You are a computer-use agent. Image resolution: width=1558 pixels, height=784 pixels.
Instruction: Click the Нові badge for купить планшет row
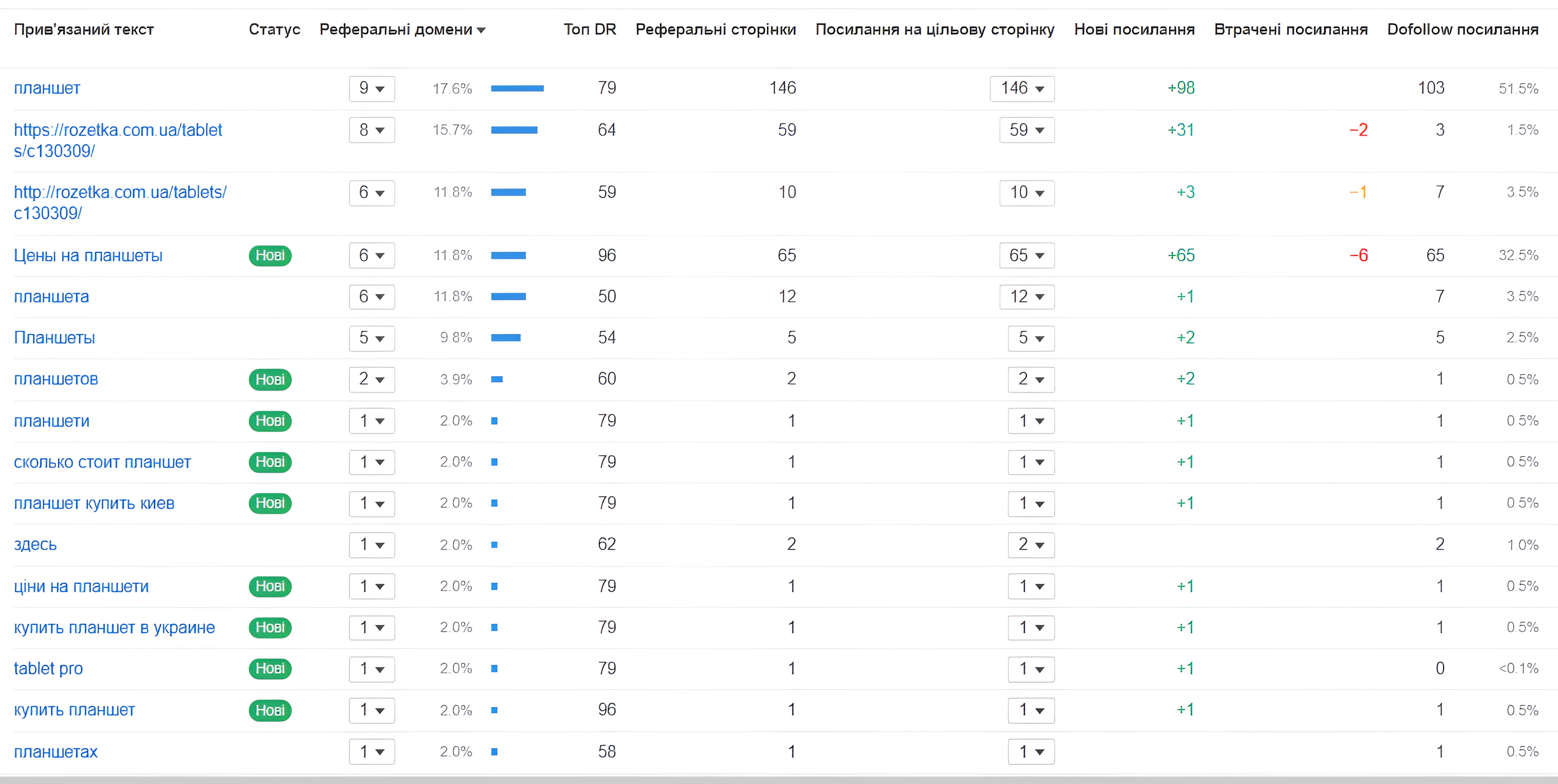tap(270, 710)
